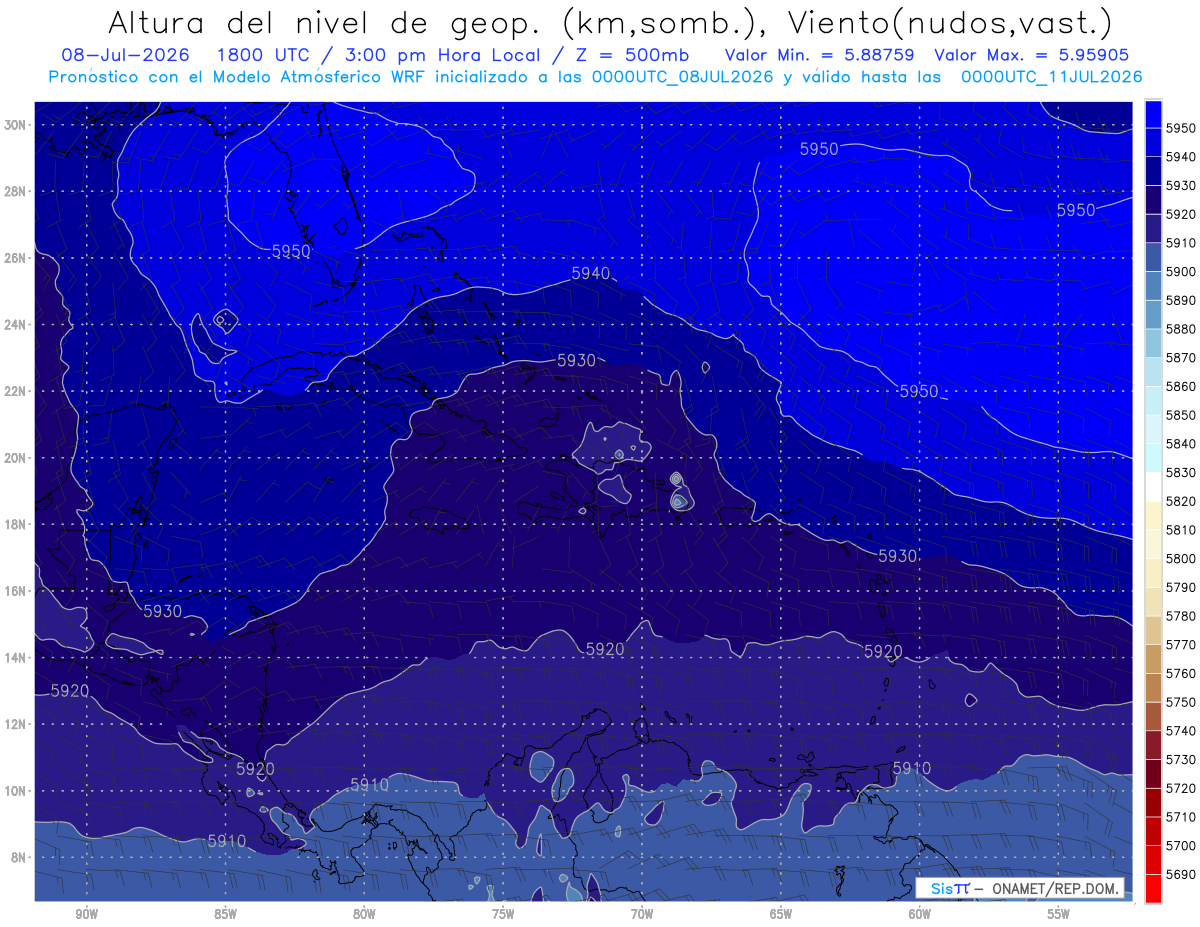Click the 5940 contour label on map
The height and width of the screenshot is (927, 1200).
pyautogui.click(x=590, y=272)
